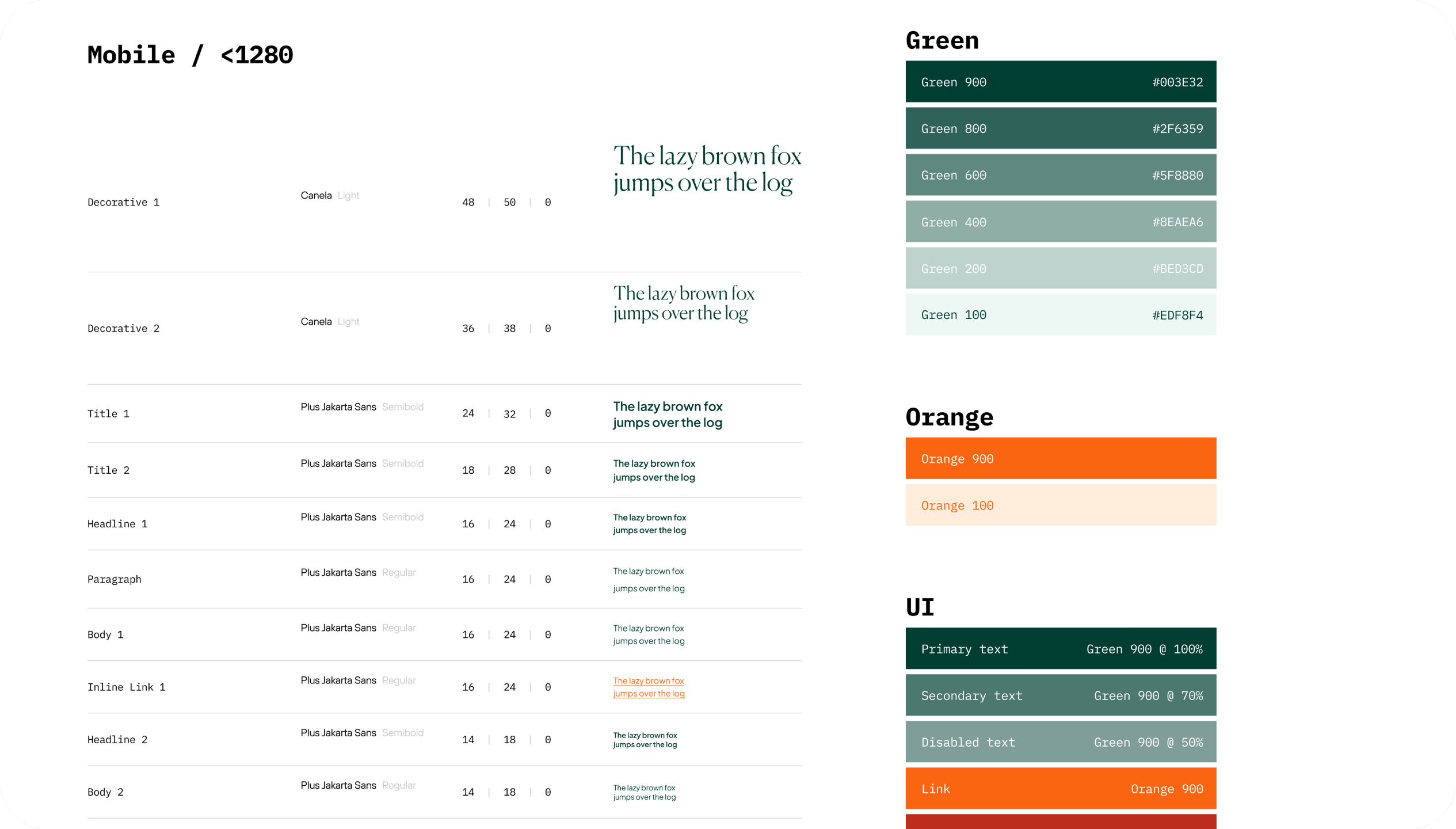Click the Orange 100 swatch

tap(1061, 505)
